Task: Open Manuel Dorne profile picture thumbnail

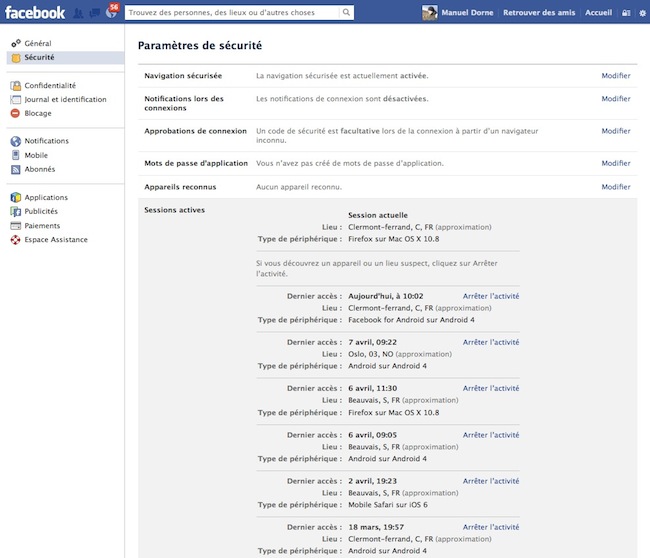Action: pyautogui.click(x=429, y=12)
